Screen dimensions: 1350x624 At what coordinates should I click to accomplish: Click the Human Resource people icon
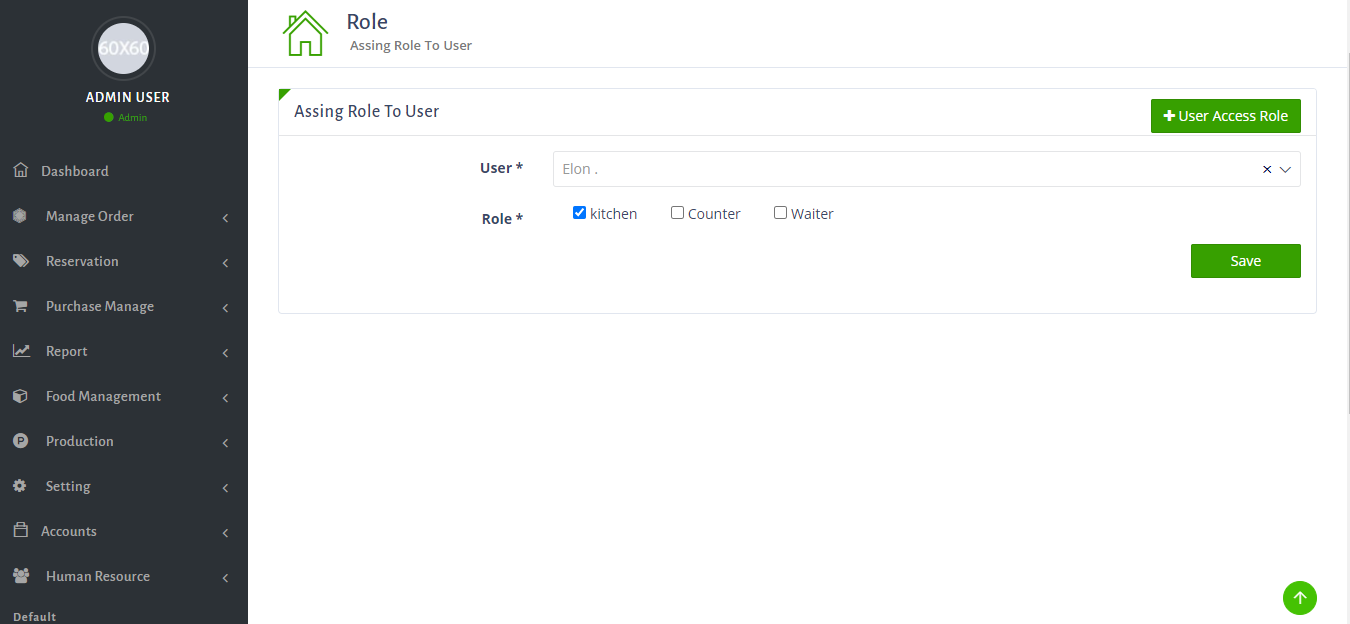(20, 576)
